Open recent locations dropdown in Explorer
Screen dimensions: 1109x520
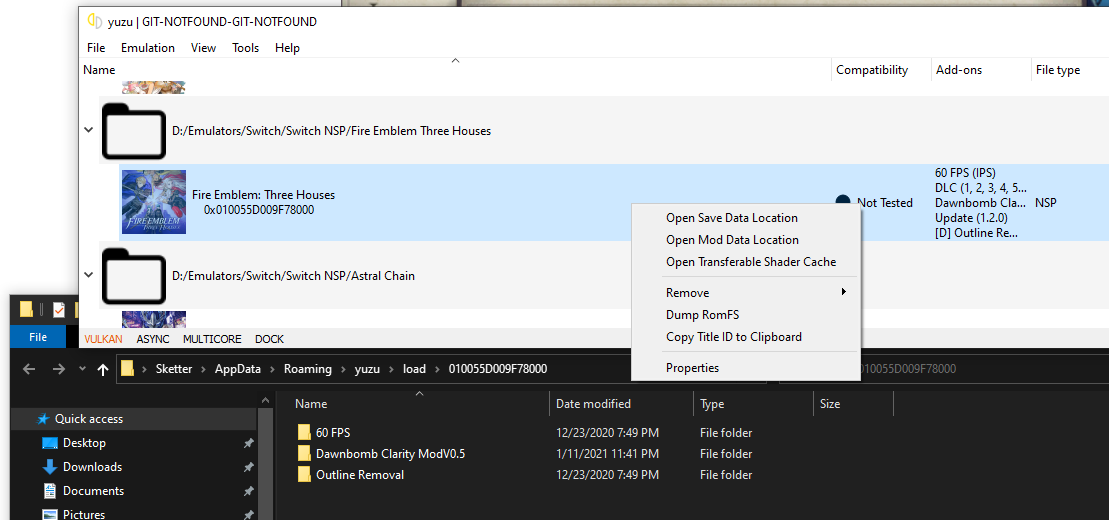pos(82,369)
